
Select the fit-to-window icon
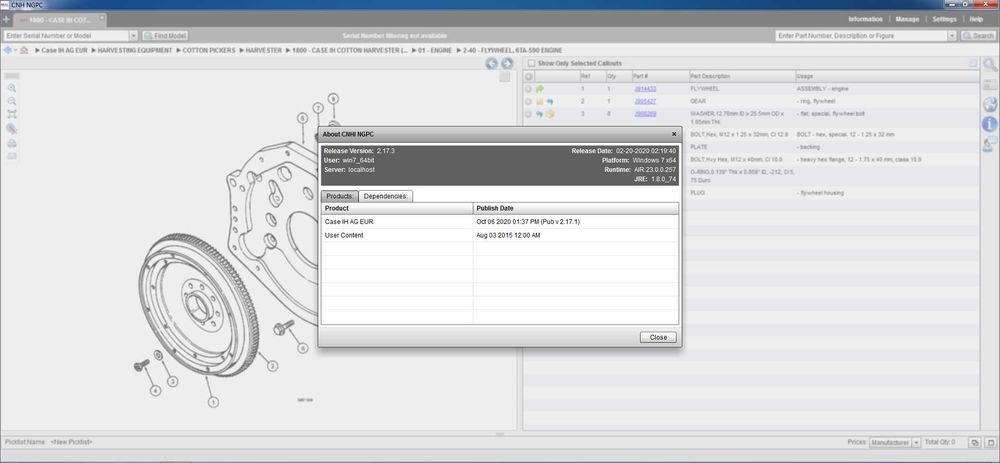pos(11,115)
